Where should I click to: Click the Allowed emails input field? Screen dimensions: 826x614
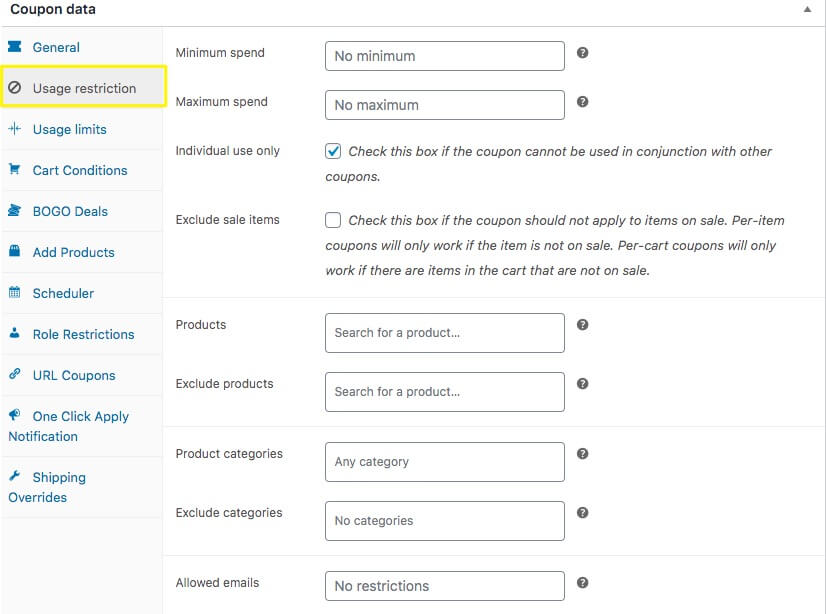click(444, 586)
